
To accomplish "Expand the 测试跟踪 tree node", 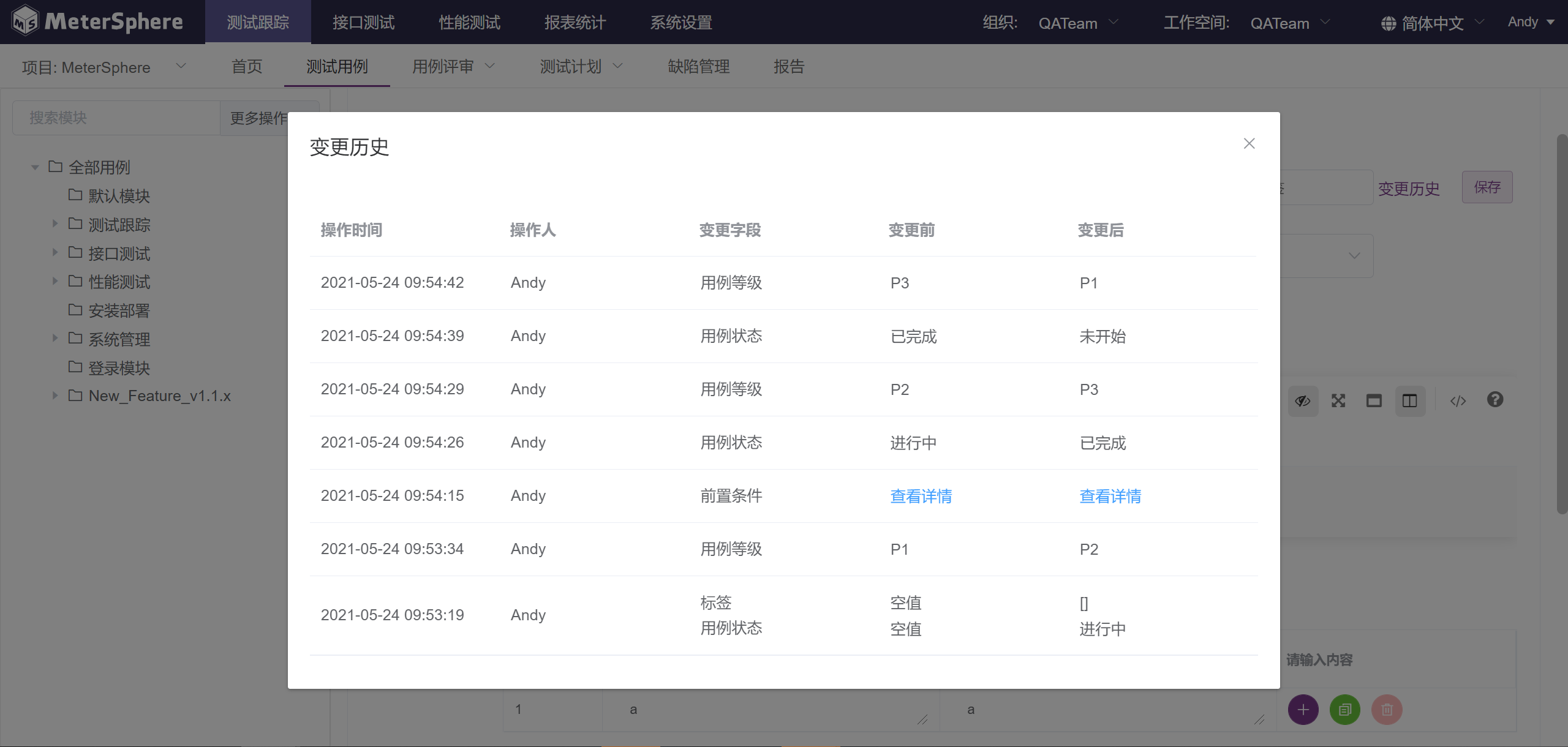I will [x=55, y=223].
